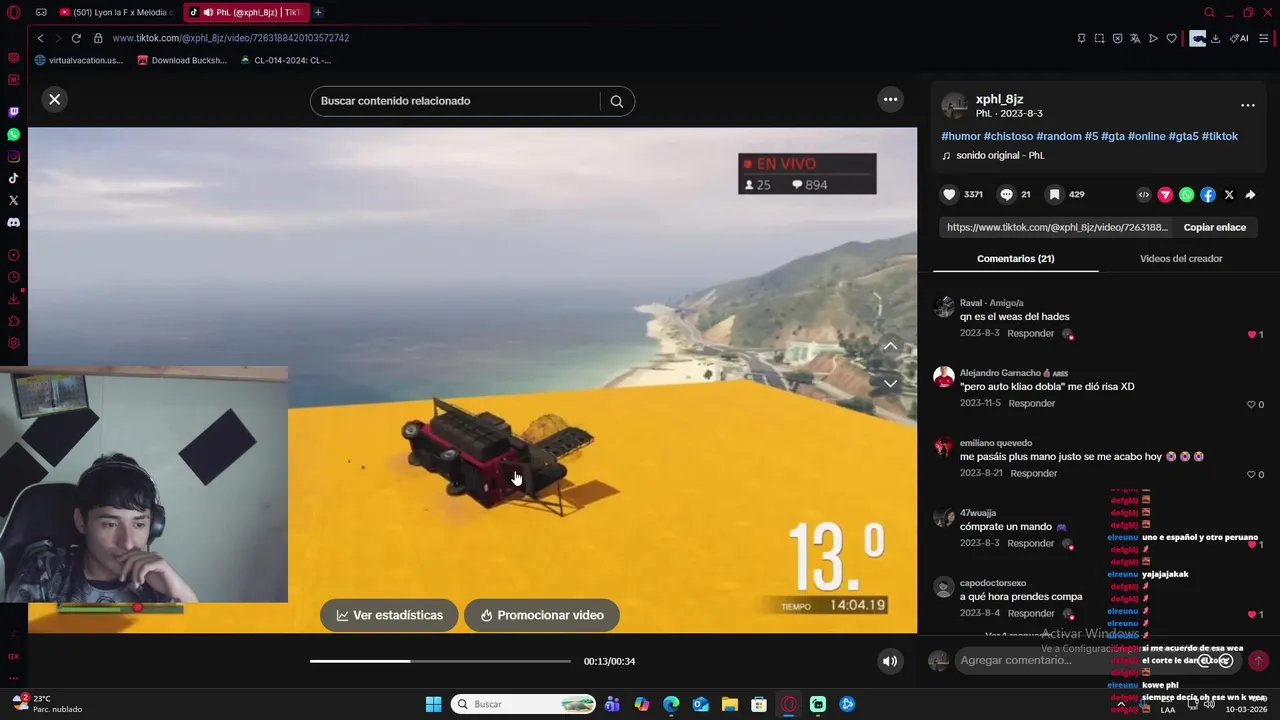
Task: Reply to capodoctorsexo's comment
Action: [x=1031, y=613]
